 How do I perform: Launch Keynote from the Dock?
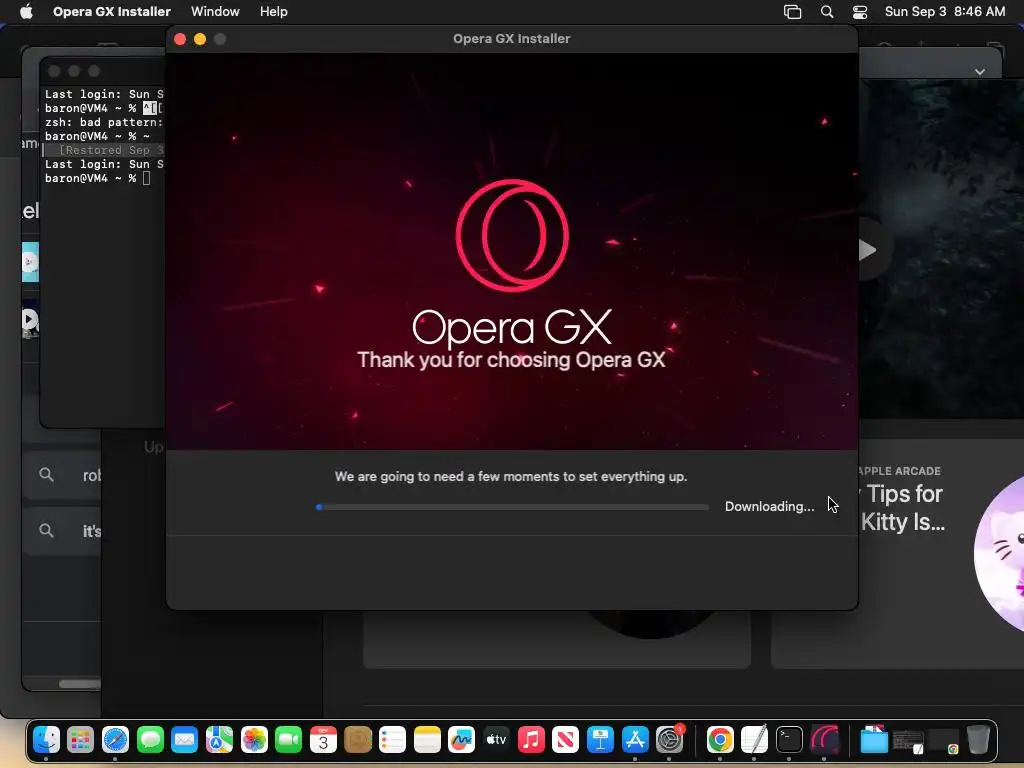point(600,740)
